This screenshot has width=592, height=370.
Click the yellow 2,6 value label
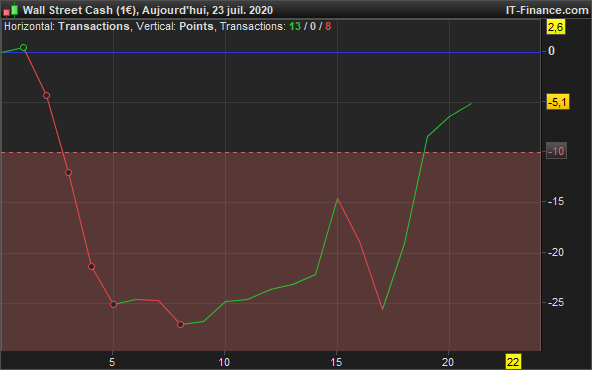tap(556, 27)
